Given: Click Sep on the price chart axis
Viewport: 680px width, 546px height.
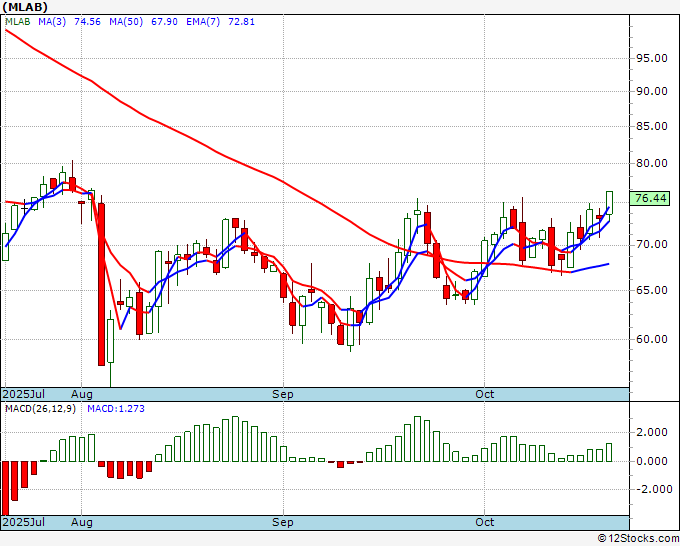Looking at the screenshot, I should click(283, 394).
